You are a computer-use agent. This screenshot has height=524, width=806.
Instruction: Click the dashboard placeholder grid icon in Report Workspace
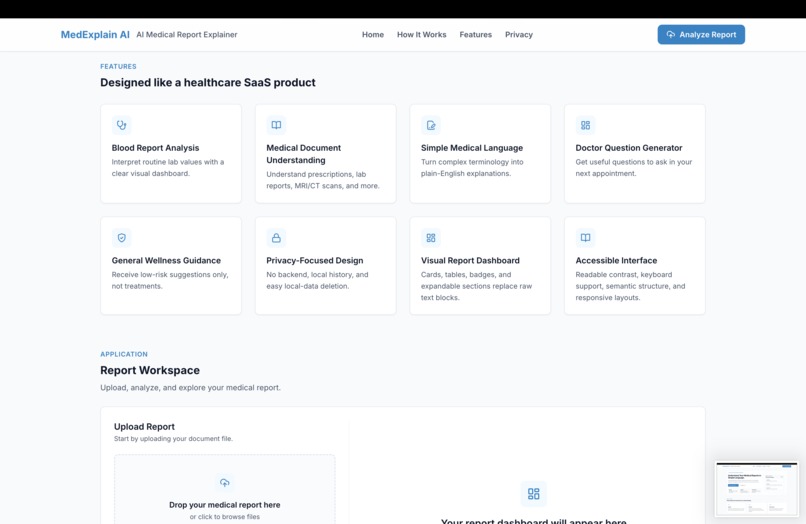[534, 494]
